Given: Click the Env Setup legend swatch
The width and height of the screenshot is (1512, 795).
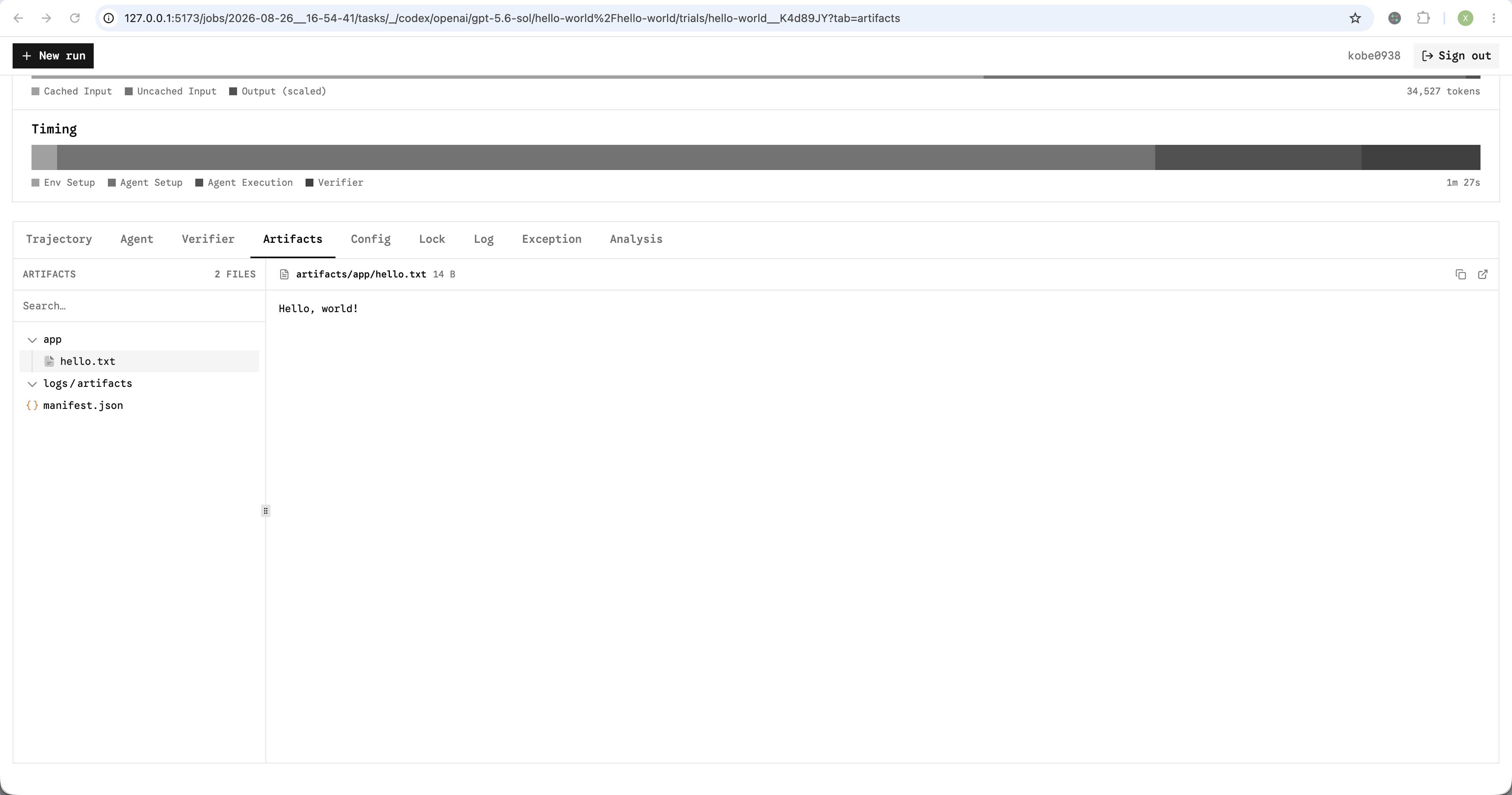Looking at the screenshot, I should coord(35,183).
